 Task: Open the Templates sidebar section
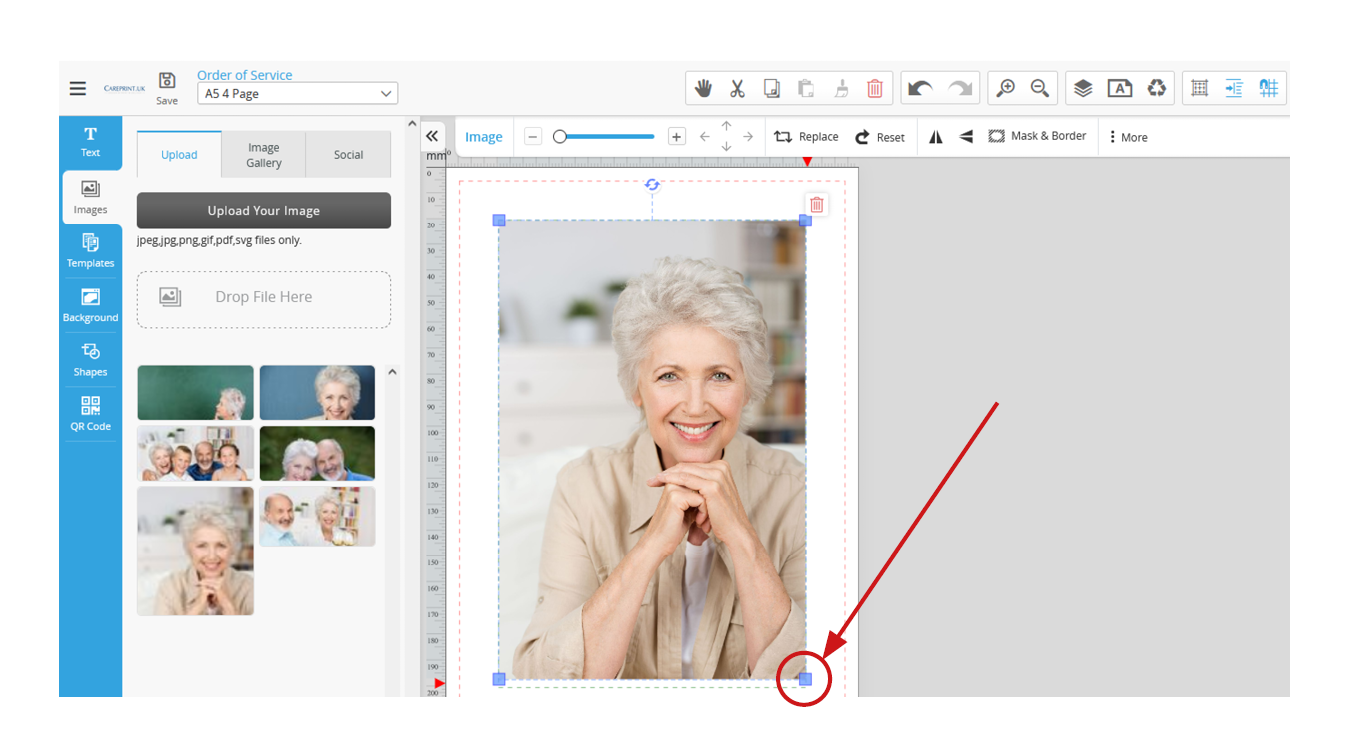90,250
